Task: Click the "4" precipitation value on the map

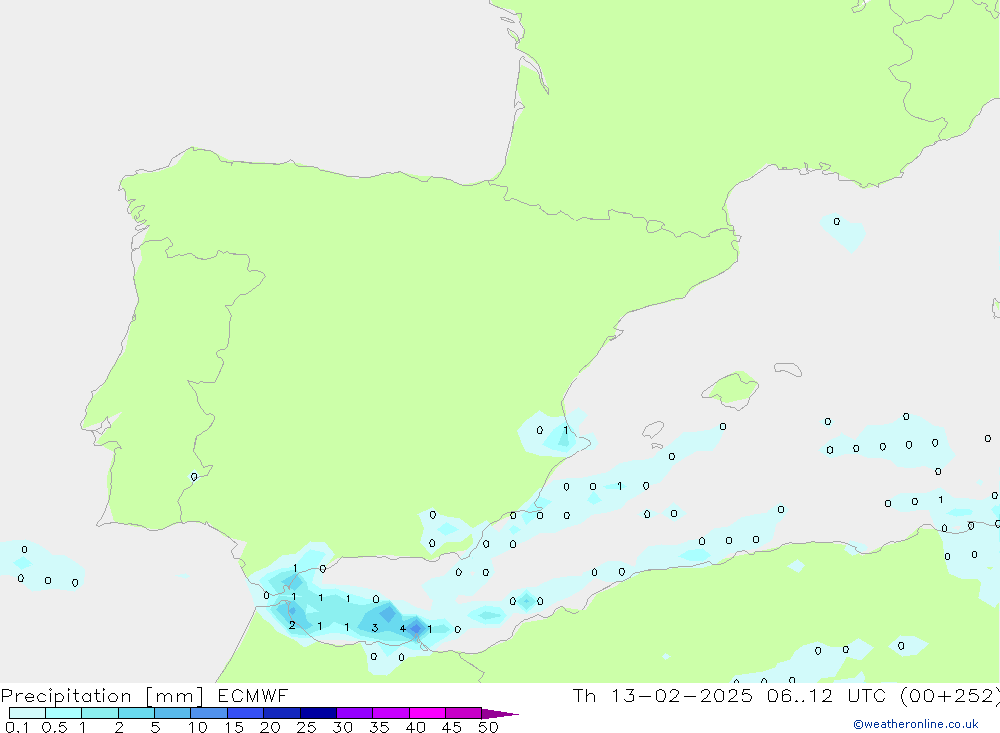Action: pyautogui.click(x=402, y=628)
